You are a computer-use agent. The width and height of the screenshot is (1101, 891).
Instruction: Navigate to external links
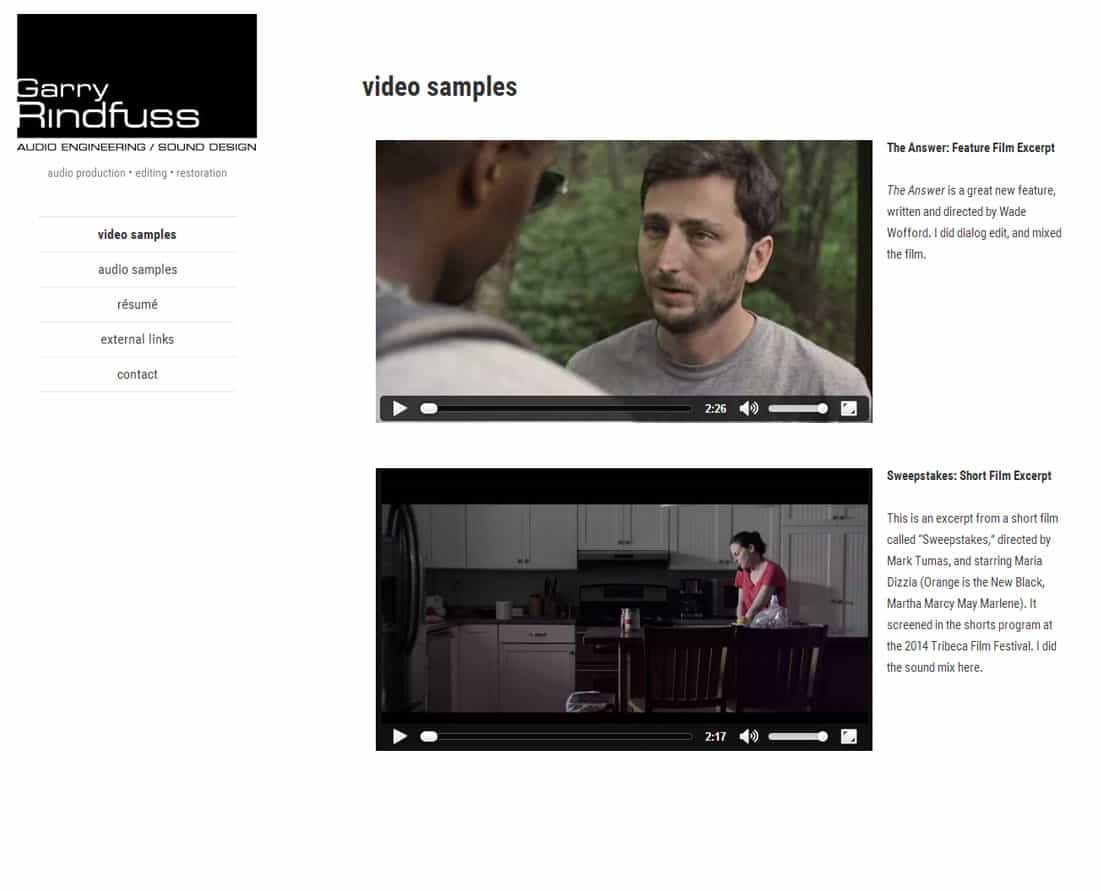137,340
